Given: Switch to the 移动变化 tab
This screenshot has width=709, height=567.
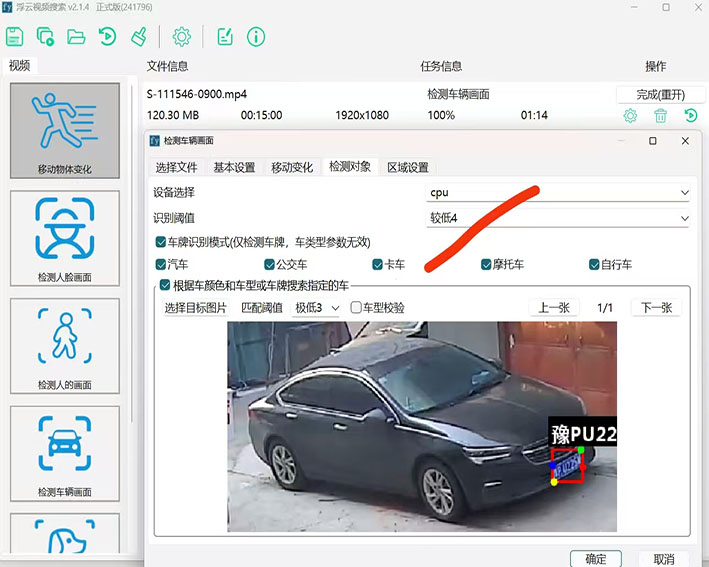Looking at the screenshot, I should pyautogui.click(x=292, y=167).
